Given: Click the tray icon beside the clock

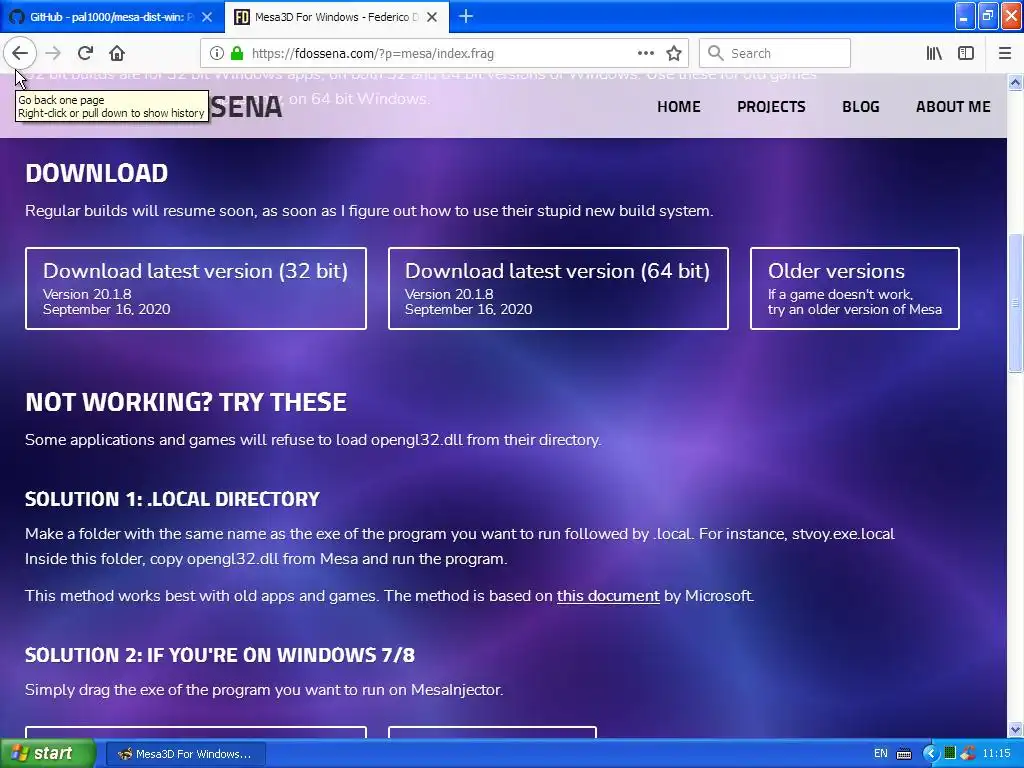Looking at the screenshot, I should point(968,754).
